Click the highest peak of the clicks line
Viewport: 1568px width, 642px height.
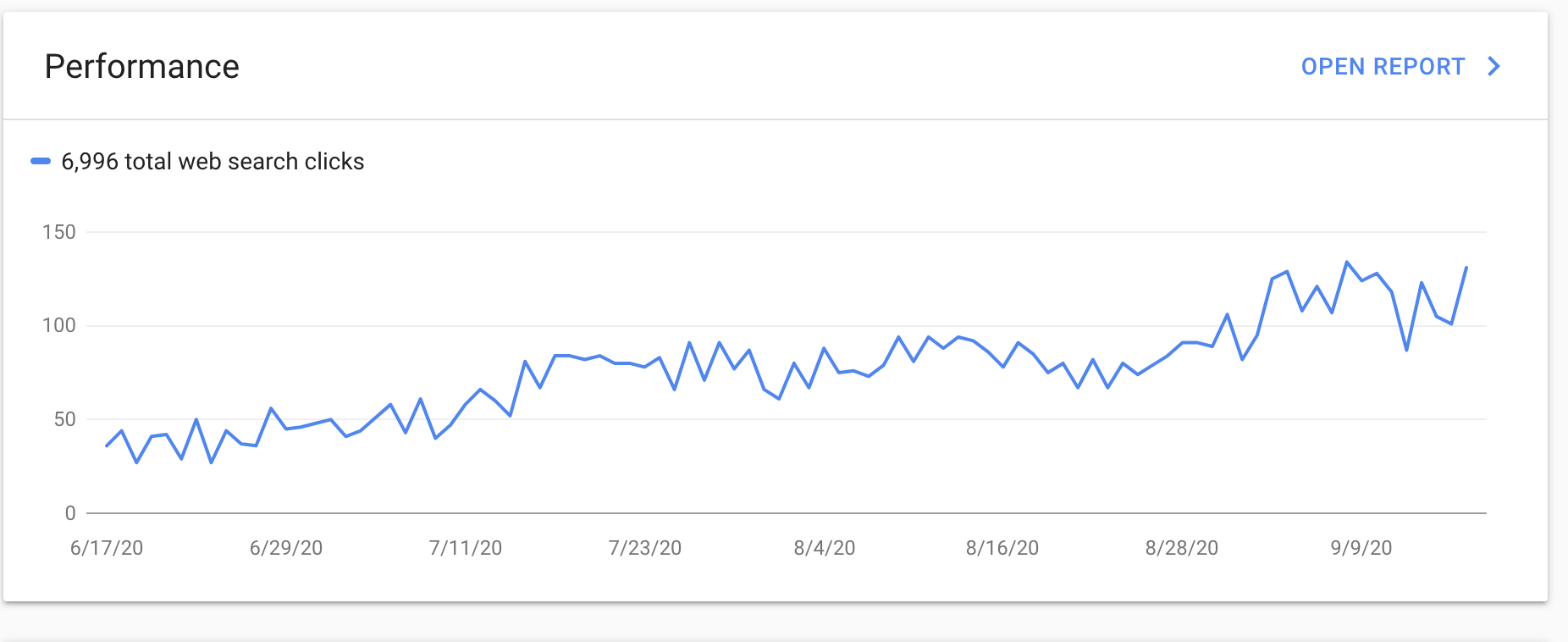1347,263
